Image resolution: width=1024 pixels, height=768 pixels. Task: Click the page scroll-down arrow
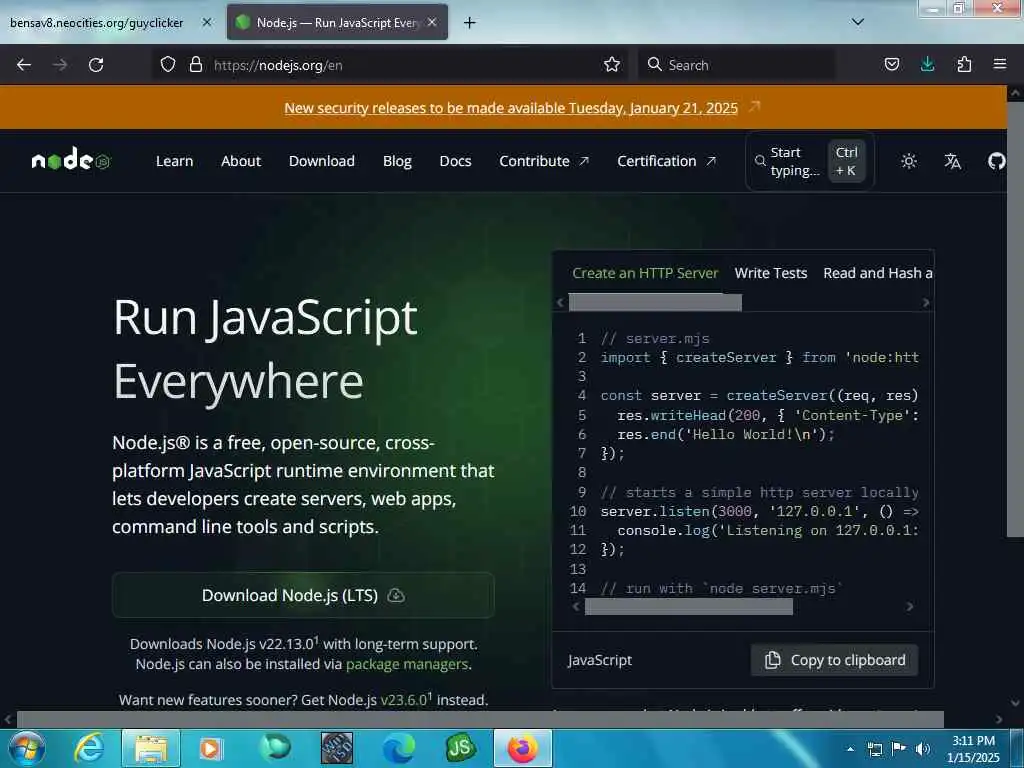tap(1015, 703)
